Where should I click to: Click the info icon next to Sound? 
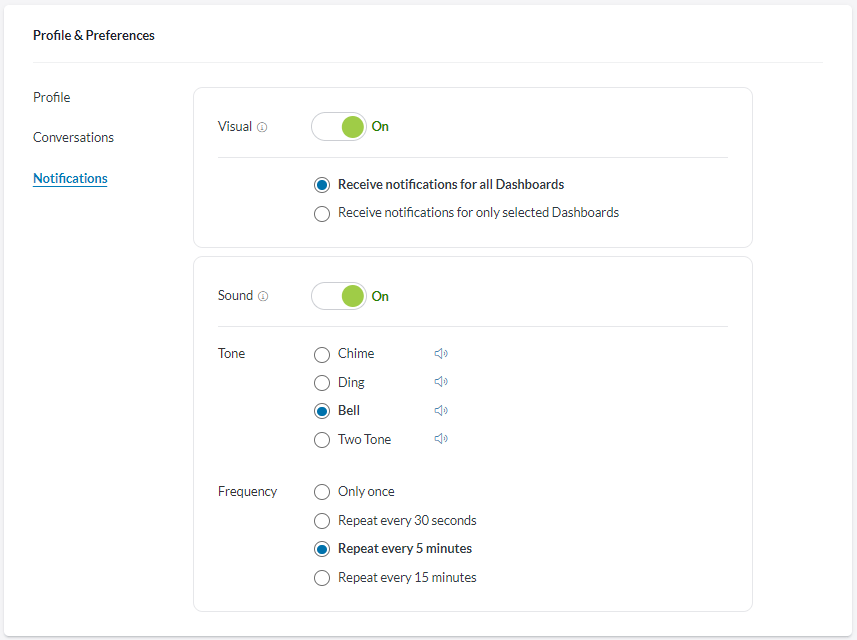[263, 297]
